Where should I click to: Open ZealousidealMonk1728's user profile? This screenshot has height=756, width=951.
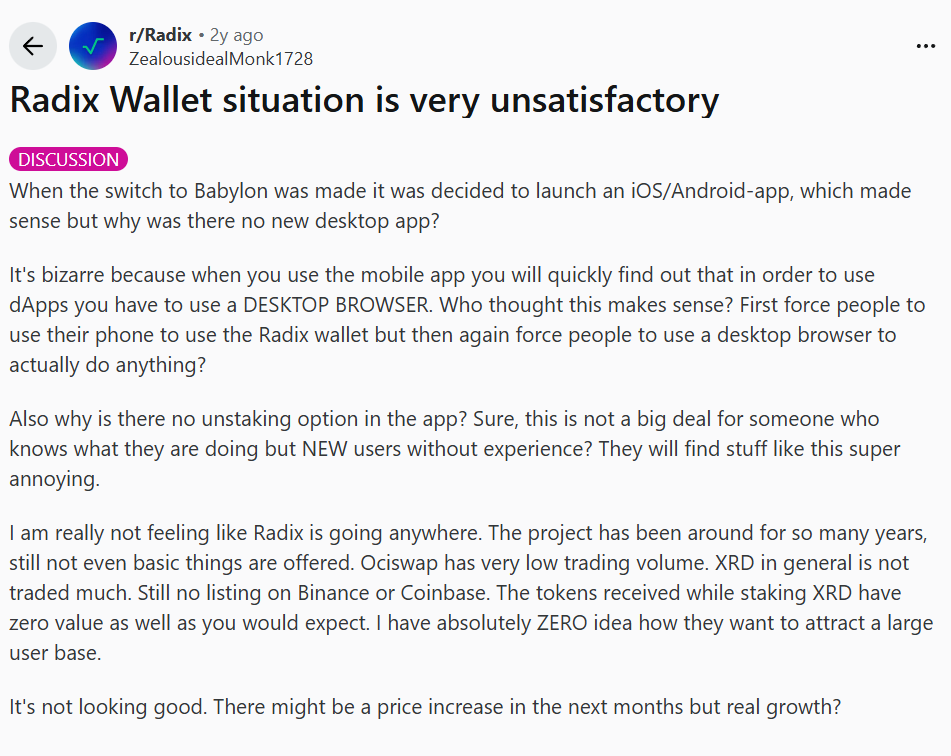[x=220, y=59]
